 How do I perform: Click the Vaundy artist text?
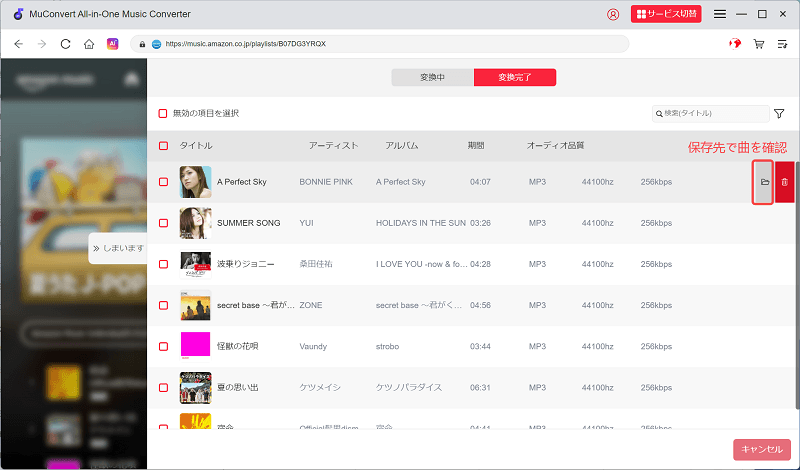click(x=313, y=347)
